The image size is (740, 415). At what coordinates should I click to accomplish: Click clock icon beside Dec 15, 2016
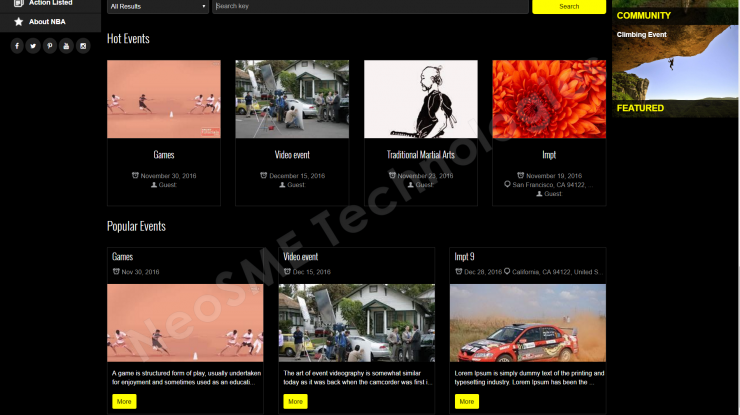pos(287,271)
